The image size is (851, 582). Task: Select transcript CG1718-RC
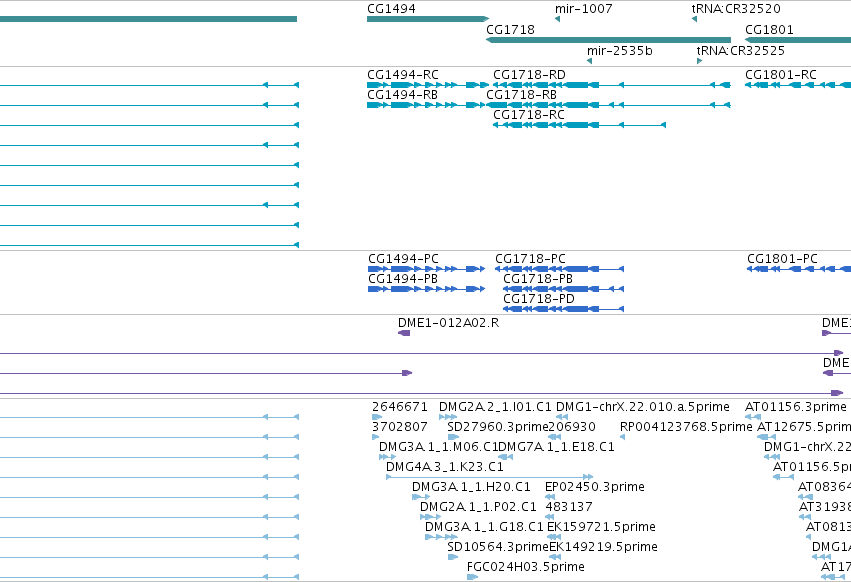pos(579,125)
